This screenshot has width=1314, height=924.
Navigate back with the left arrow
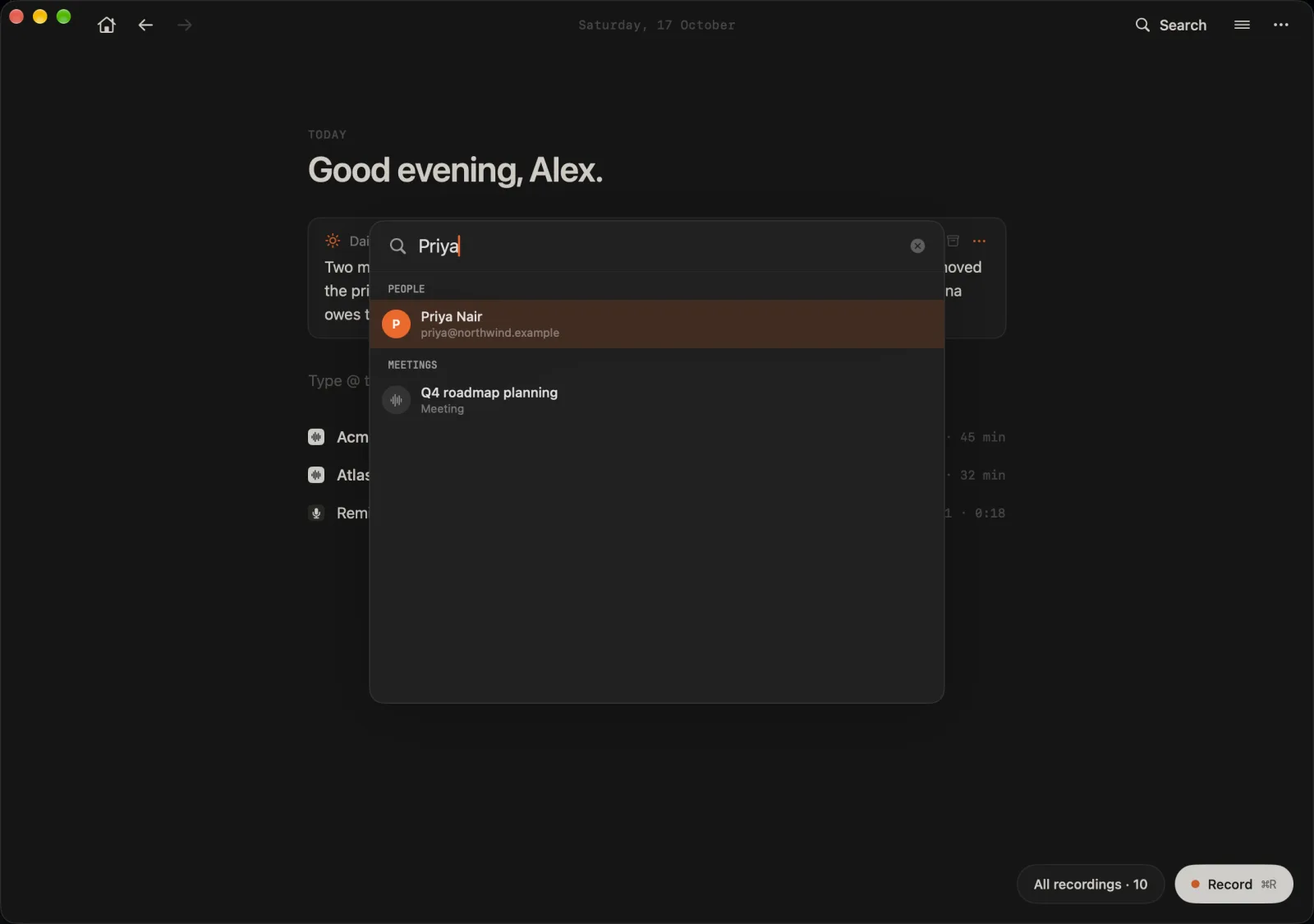pos(145,25)
